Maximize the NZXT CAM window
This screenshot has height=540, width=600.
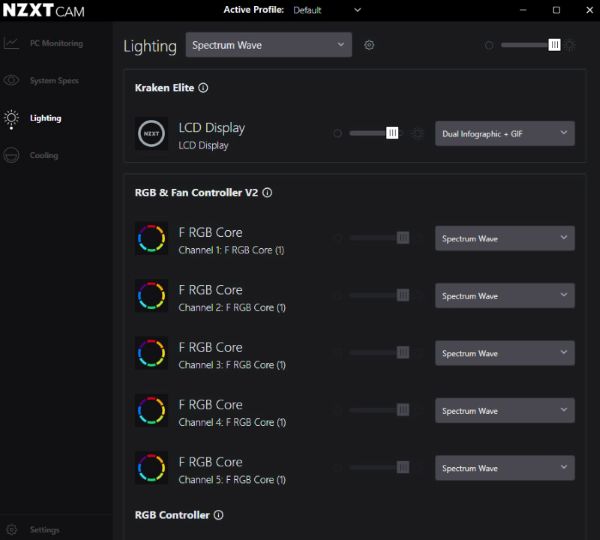coord(556,10)
